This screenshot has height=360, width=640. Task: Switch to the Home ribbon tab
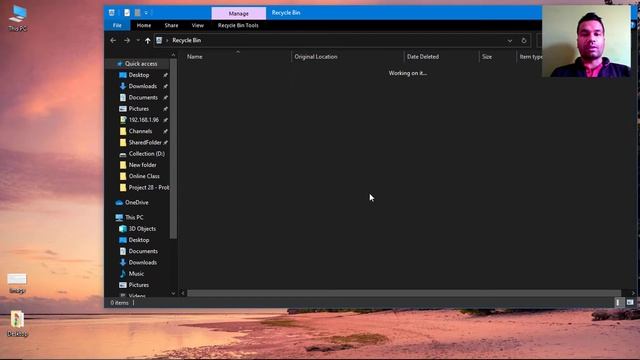click(x=144, y=25)
